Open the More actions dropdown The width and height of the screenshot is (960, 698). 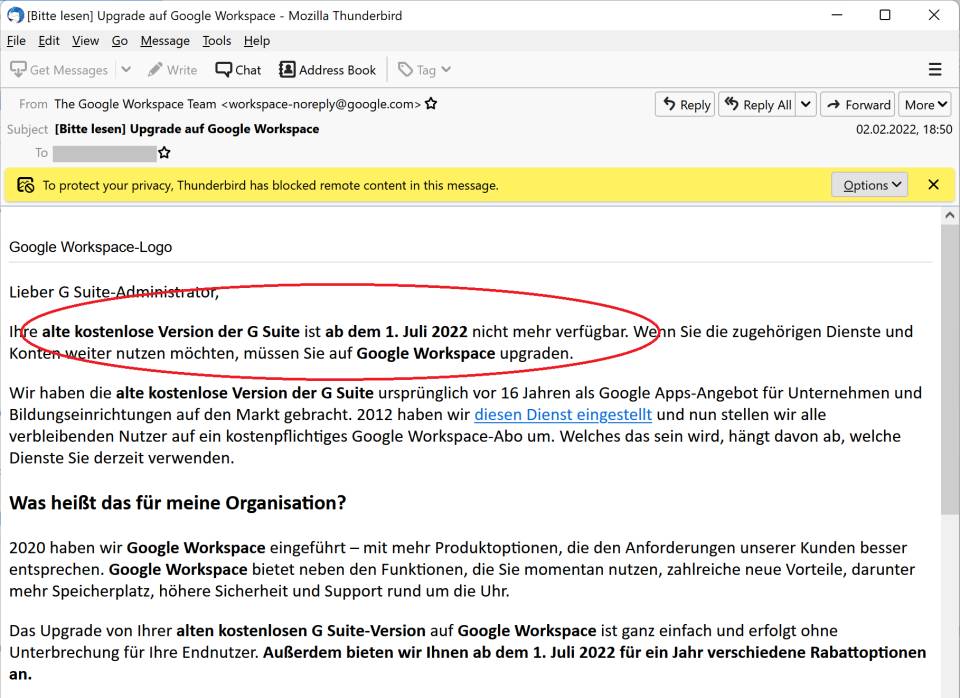(924, 105)
